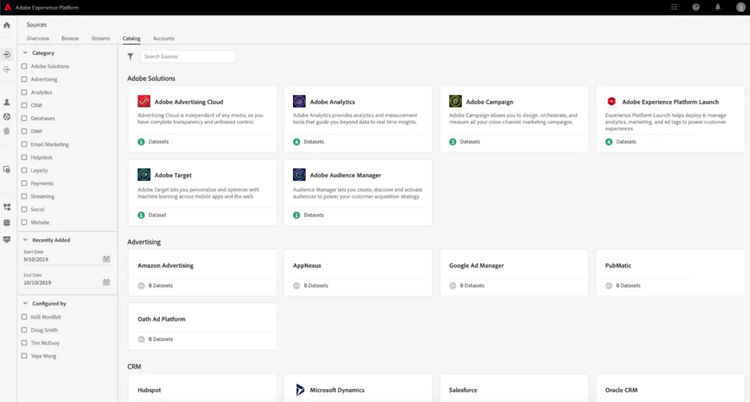The height and width of the screenshot is (402, 750).
Task: Click the Adobe Advertising Cloud logo icon
Action: click(x=144, y=101)
